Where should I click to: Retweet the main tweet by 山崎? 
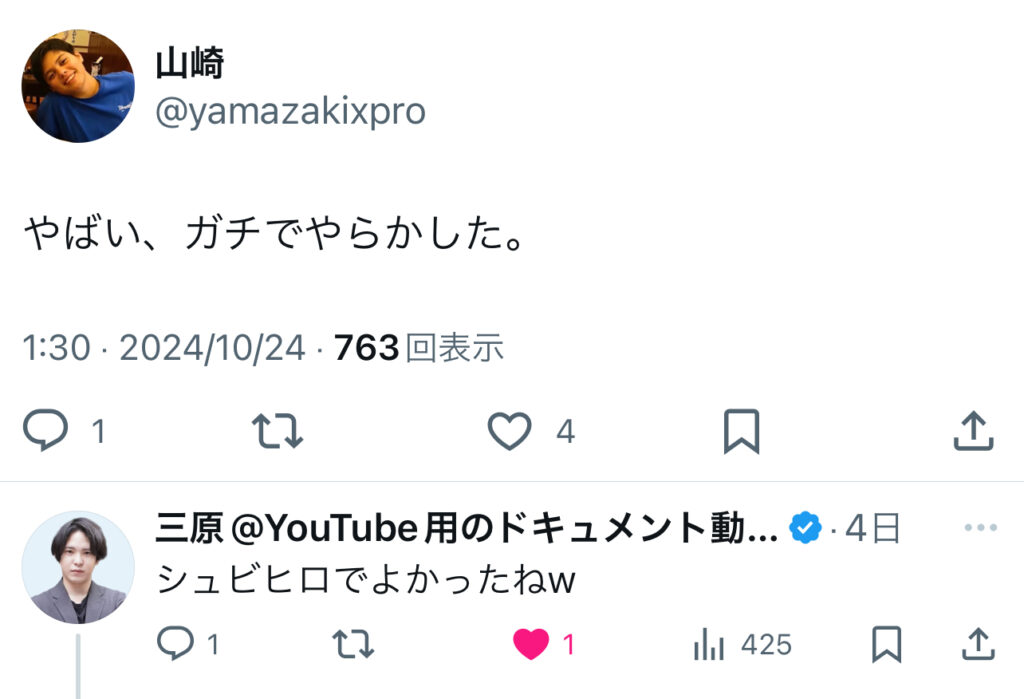click(x=278, y=431)
